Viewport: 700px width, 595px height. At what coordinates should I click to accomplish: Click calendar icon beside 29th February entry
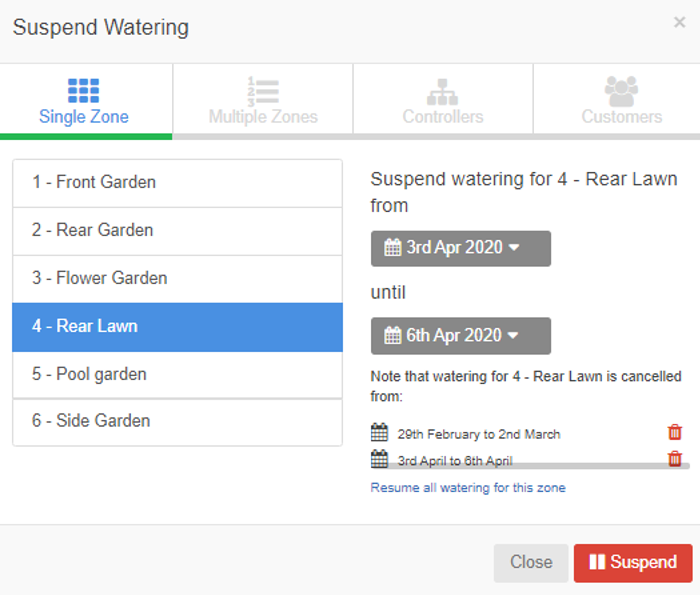[379, 432]
